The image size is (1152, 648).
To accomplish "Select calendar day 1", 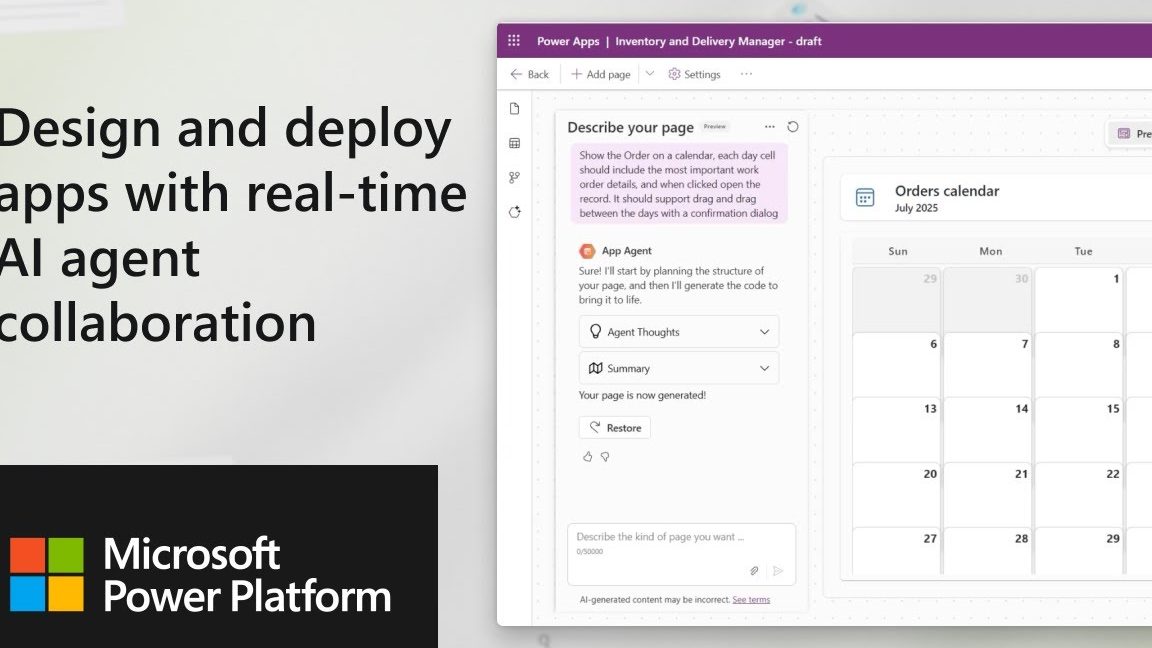I will pyautogui.click(x=1078, y=300).
